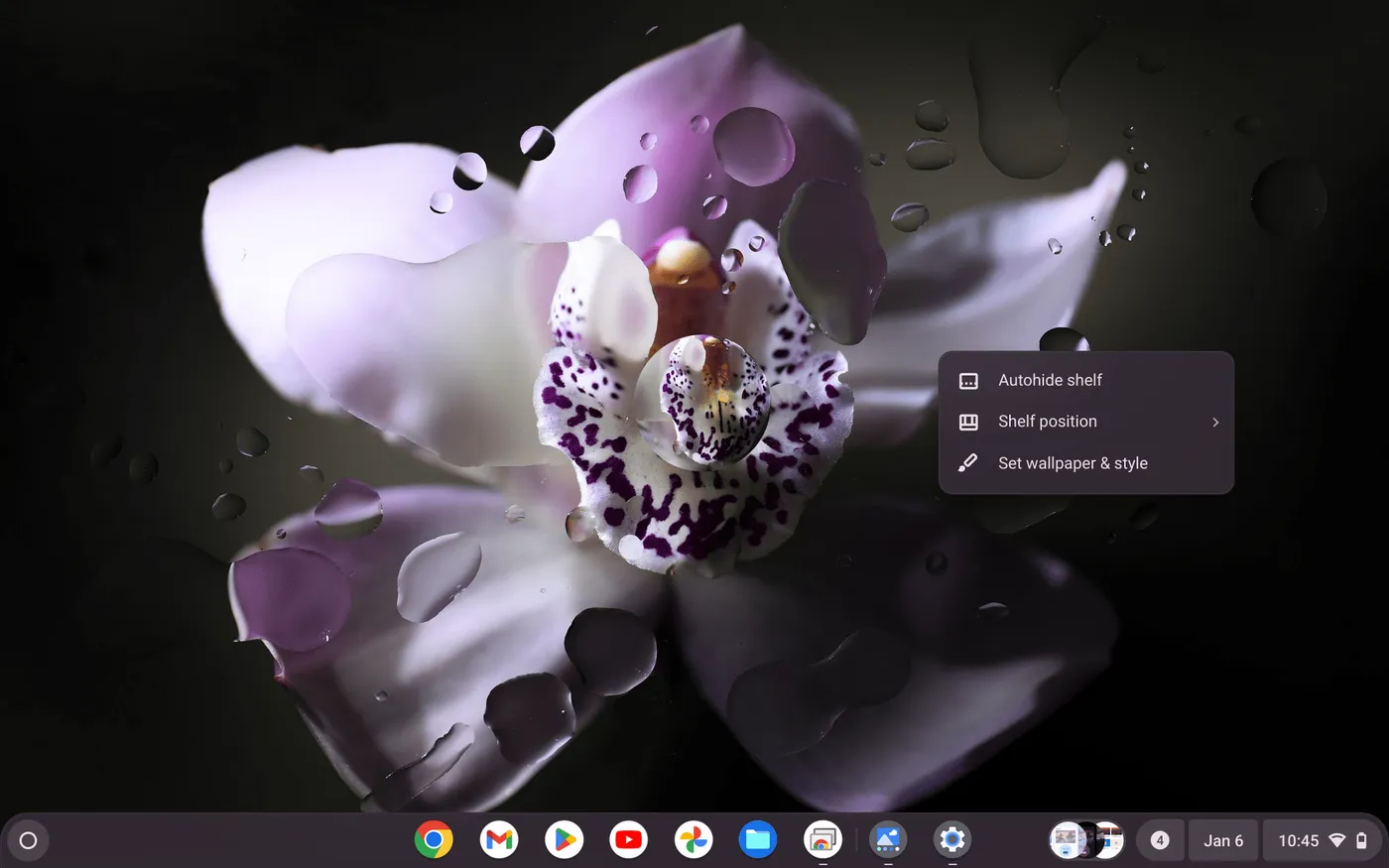Open the Chrome Remote Desktop-style stacked windows app
The width and height of the screenshot is (1389, 868).
point(822,840)
